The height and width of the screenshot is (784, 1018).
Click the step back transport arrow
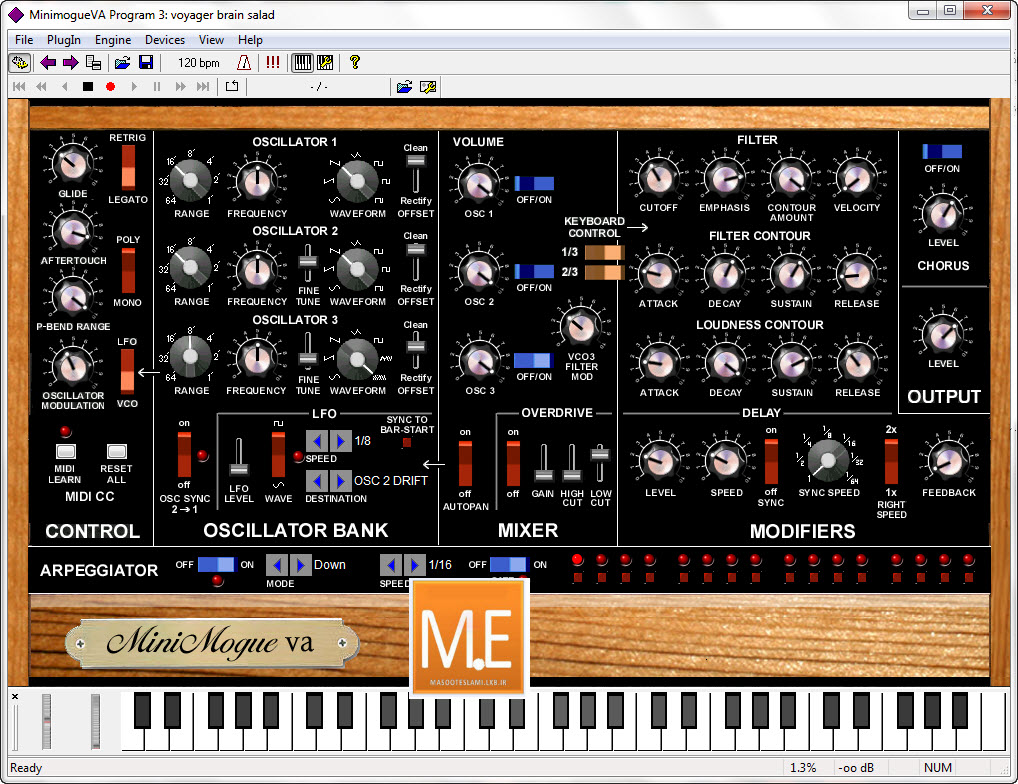click(64, 86)
